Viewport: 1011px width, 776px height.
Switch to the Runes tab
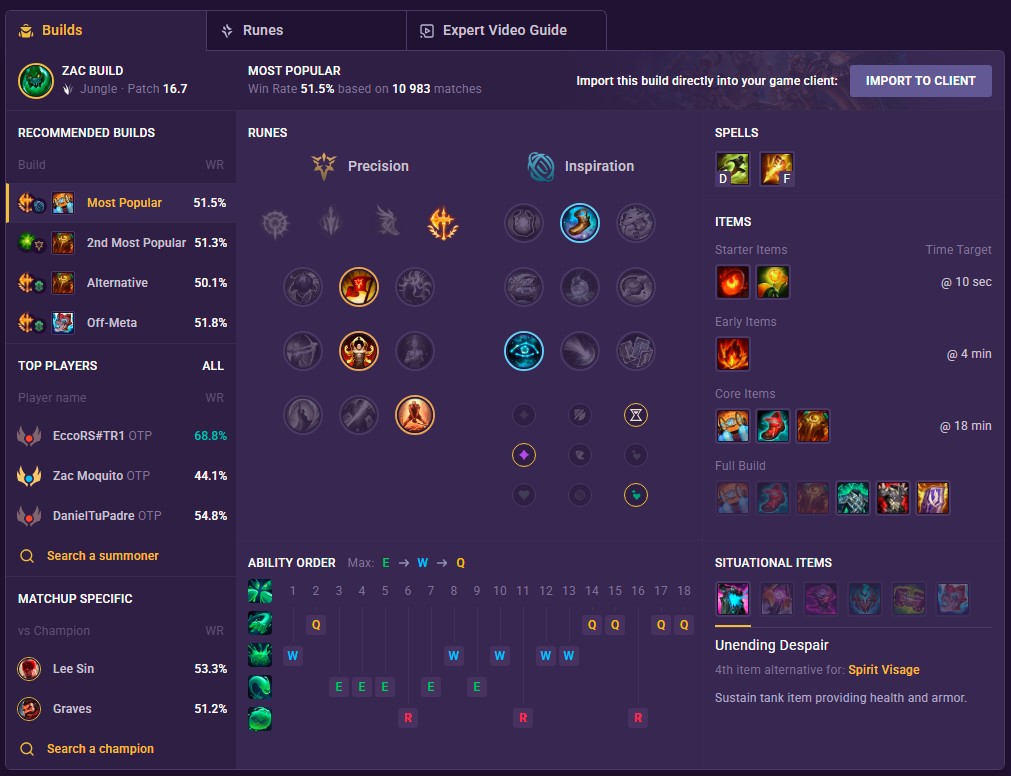pos(306,30)
